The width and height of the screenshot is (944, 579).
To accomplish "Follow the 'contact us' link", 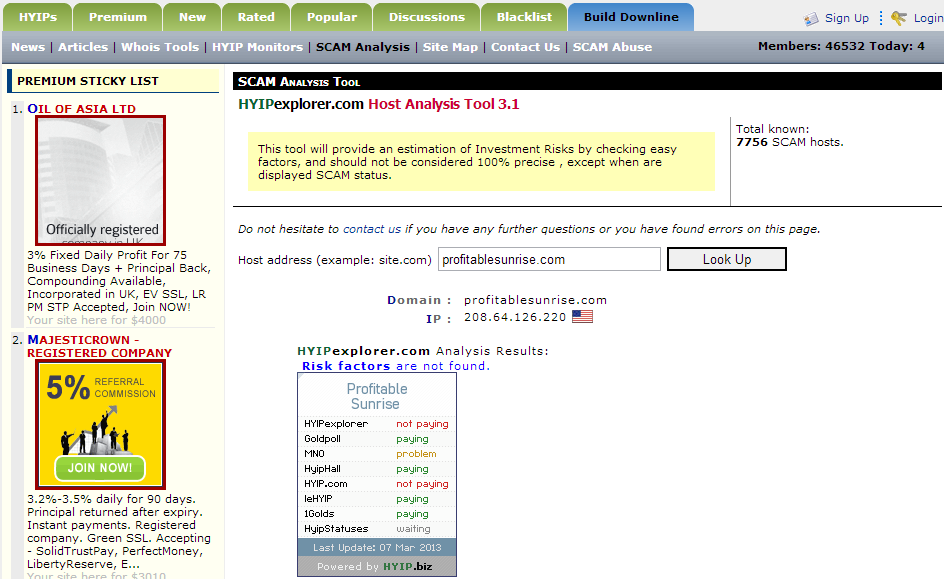I will [x=371, y=229].
